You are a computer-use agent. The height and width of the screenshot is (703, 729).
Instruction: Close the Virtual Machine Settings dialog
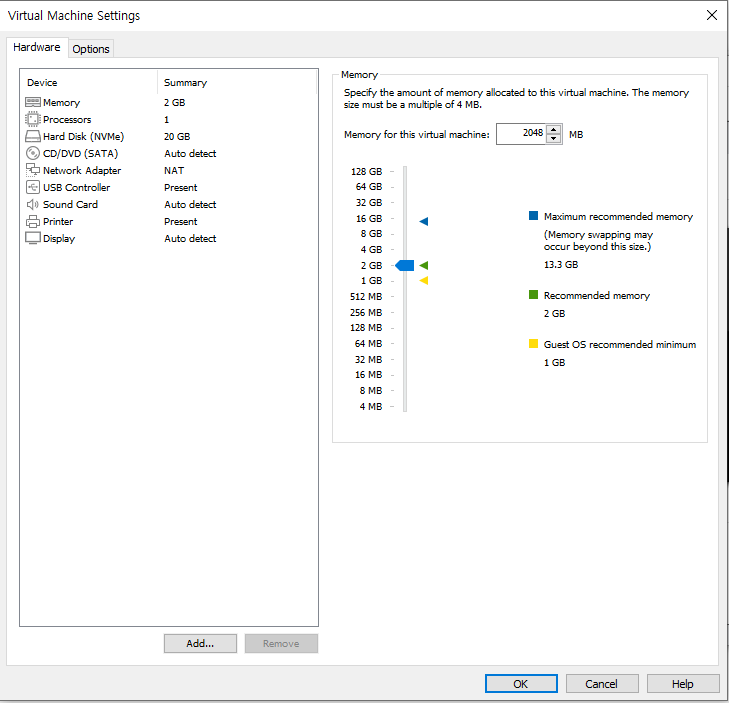click(x=711, y=15)
